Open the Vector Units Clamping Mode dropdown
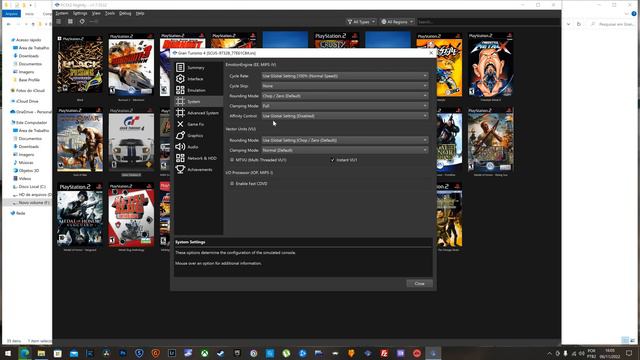The height and width of the screenshot is (360, 640). [x=344, y=150]
